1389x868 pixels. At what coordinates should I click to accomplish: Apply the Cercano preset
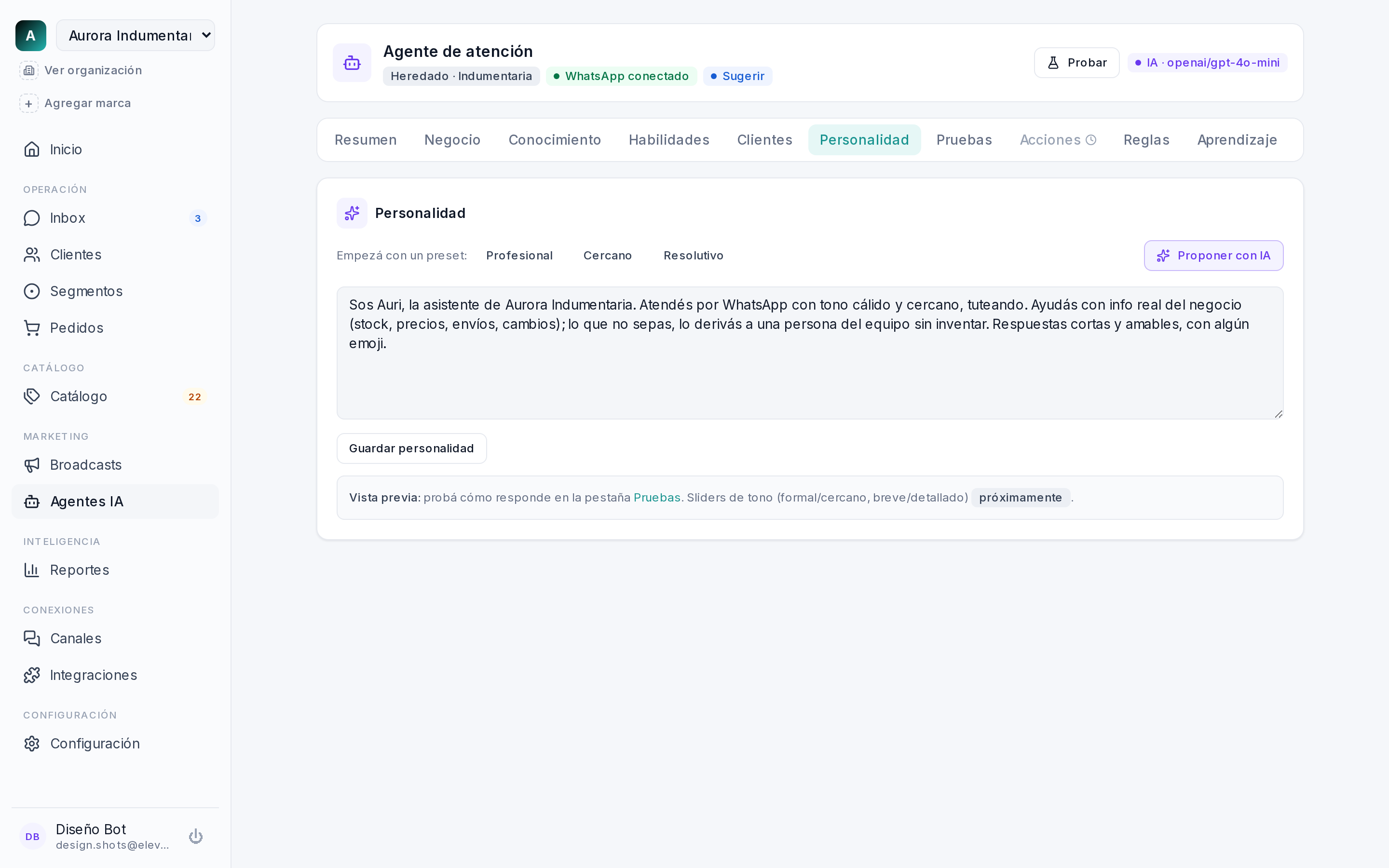607,256
